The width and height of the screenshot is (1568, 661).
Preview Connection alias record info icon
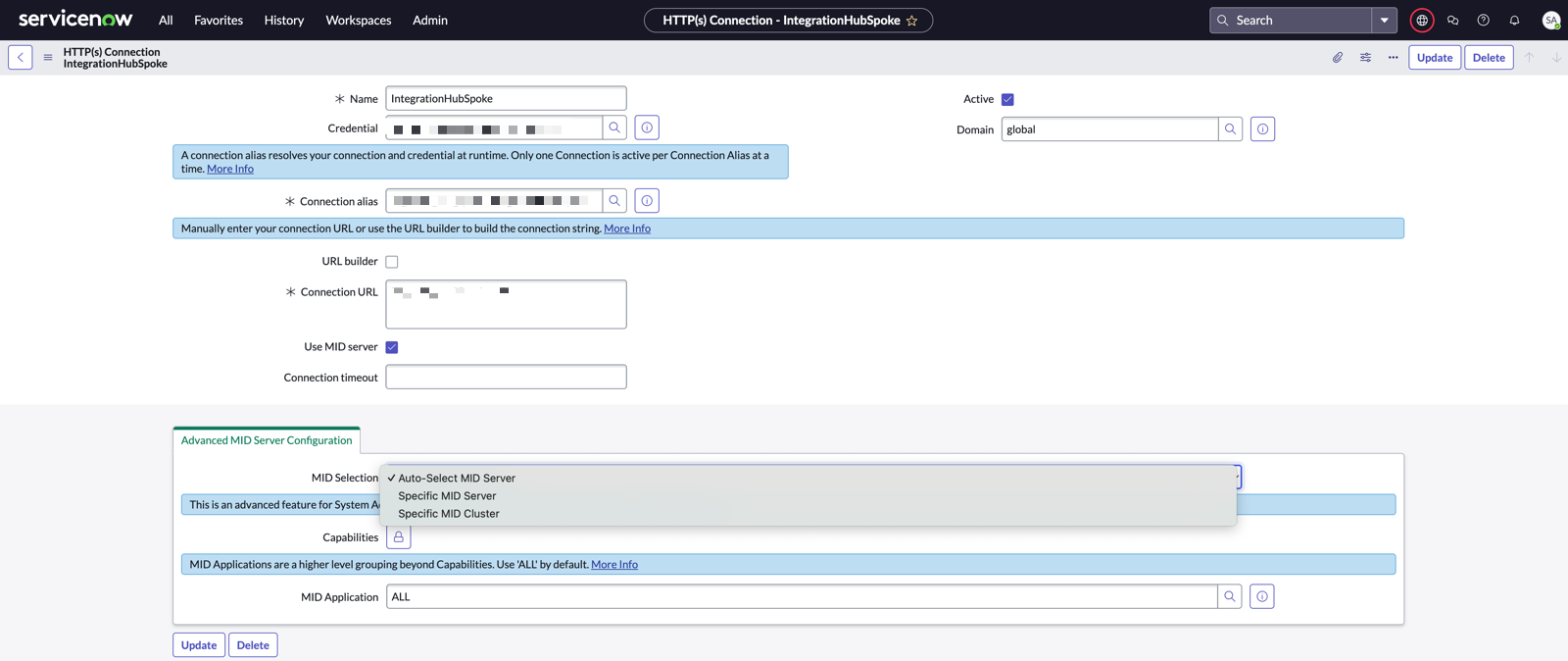coord(647,201)
